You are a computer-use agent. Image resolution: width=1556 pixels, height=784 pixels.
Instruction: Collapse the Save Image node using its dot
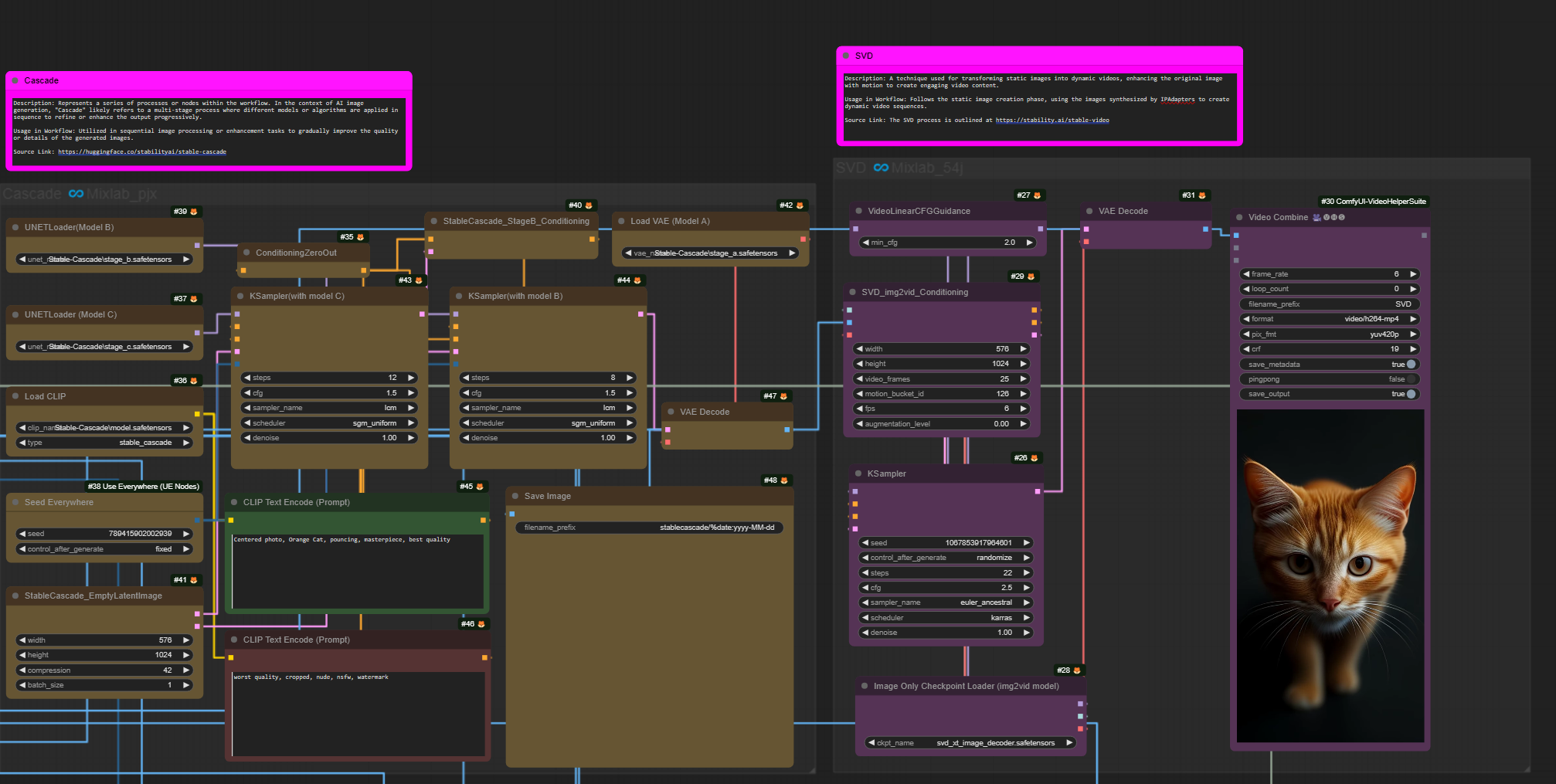point(515,497)
